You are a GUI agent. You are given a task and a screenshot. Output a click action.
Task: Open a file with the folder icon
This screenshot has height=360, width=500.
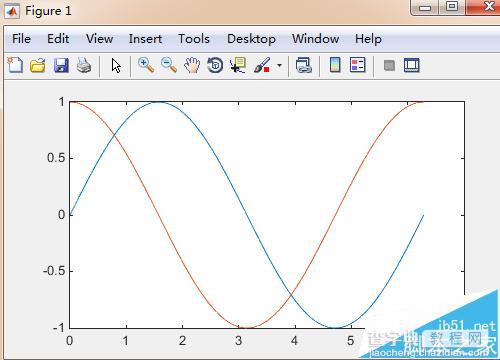tap(38, 65)
